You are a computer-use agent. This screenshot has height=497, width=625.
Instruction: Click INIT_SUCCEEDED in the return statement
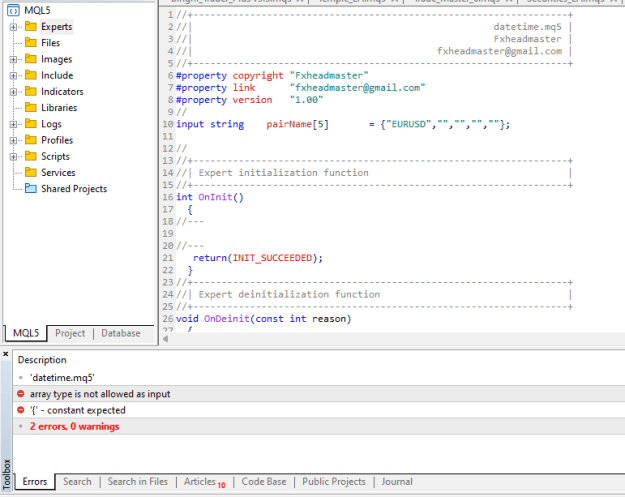(272, 258)
